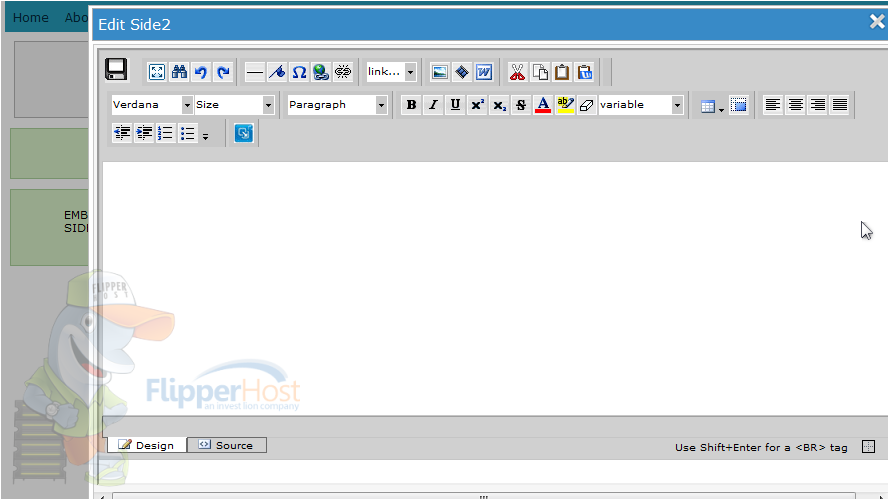Pick font color red A

tap(543, 105)
